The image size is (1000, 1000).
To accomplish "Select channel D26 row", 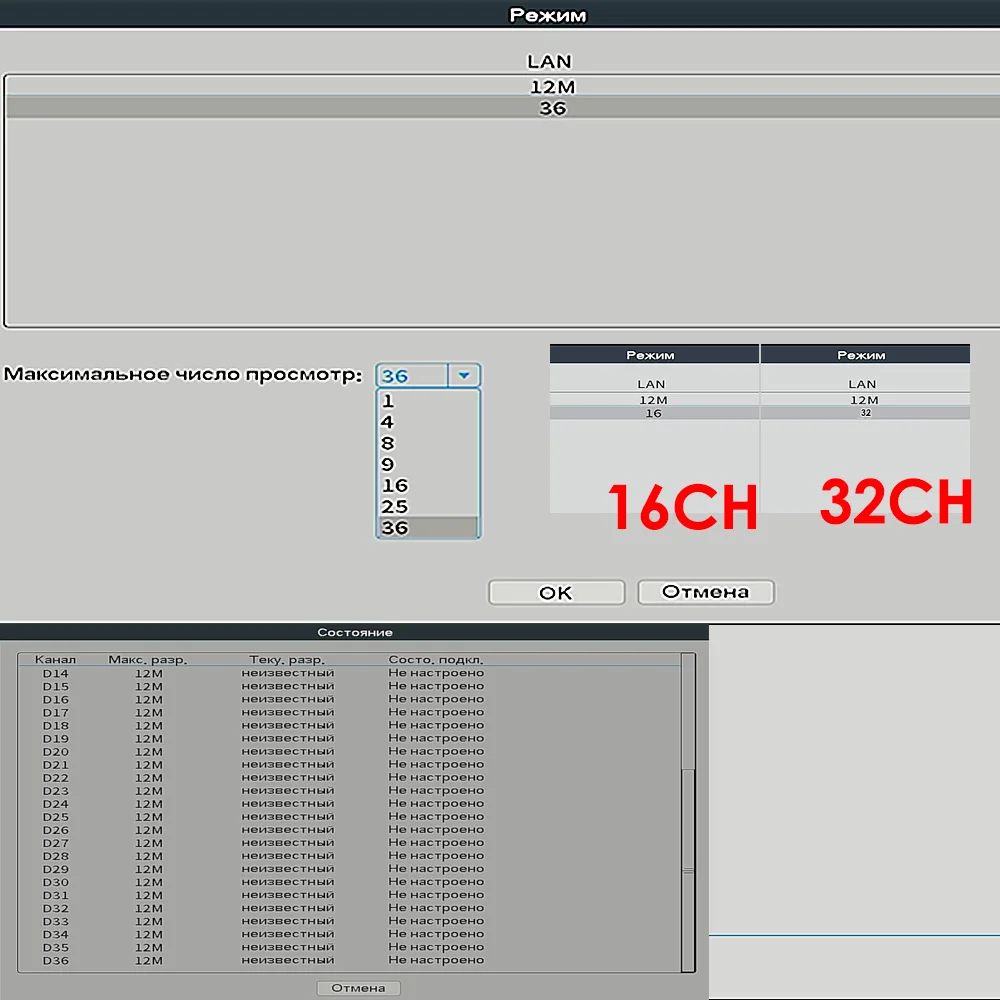I will pos(349,830).
